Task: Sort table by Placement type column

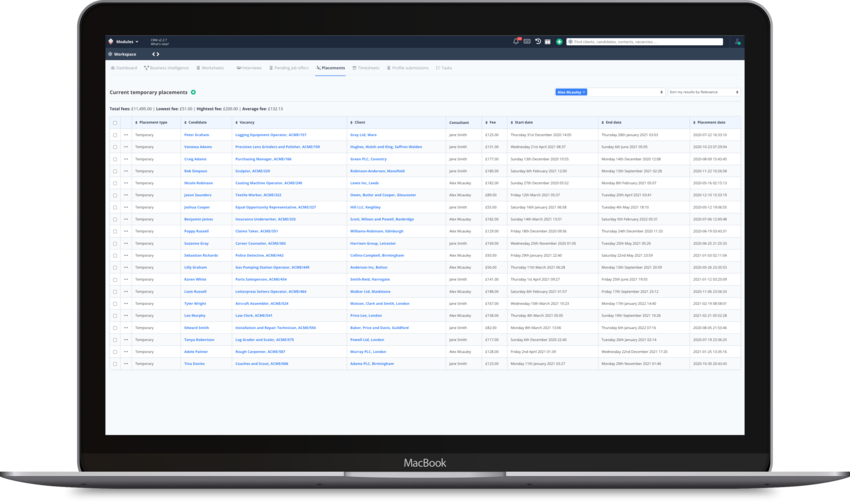Action: (151, 122)
